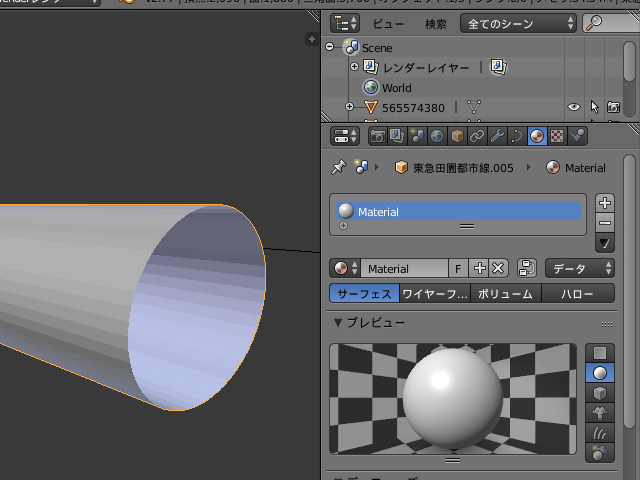Screen dimensions: 640x480
Task: Expand the material list filter options
Action: (343, 226)
